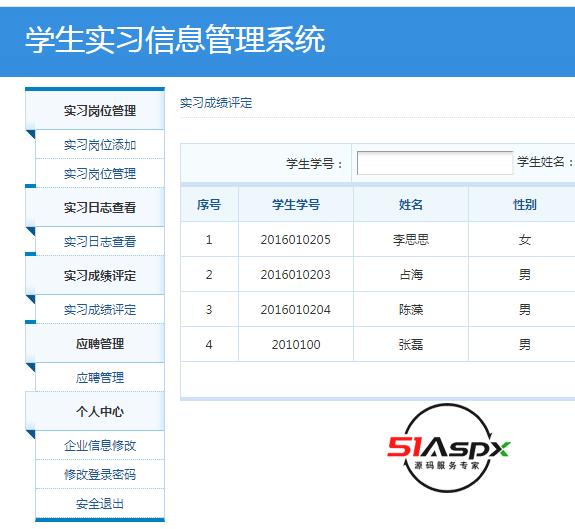Click the 姓名 column header
This screenshot has width=575, height=529.
tap(411, 204)
